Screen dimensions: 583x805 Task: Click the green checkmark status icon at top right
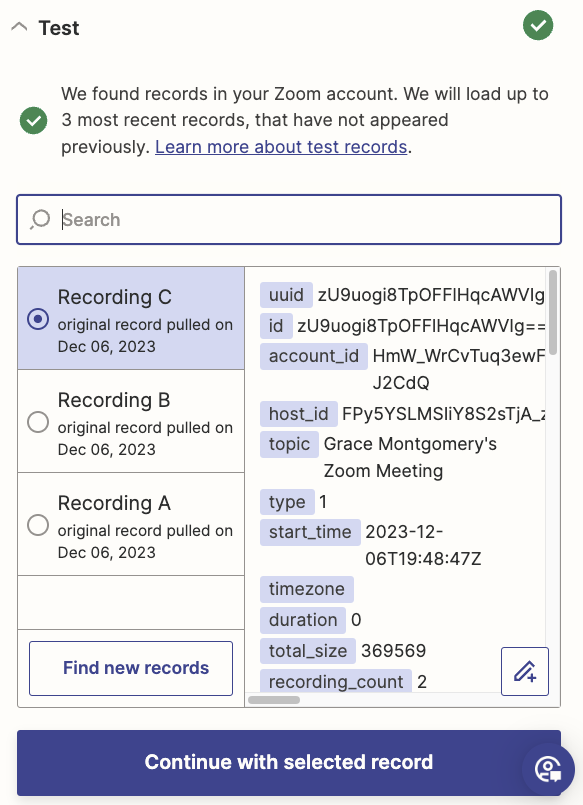538,26
